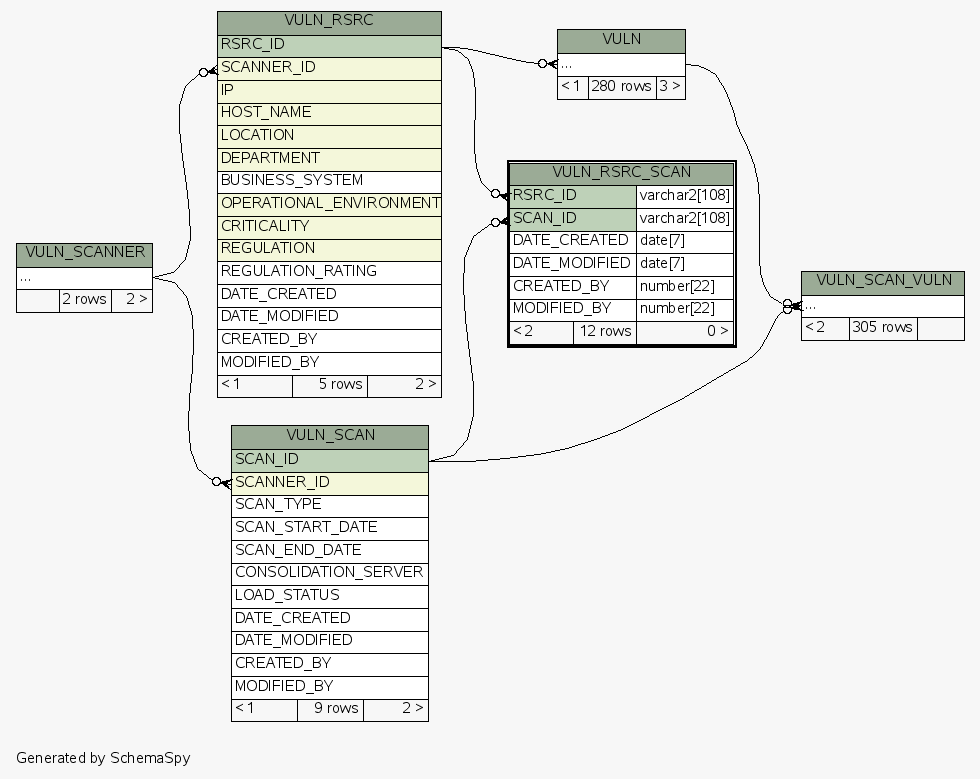Select the VULN_SCANNER table header

point(84,254)
